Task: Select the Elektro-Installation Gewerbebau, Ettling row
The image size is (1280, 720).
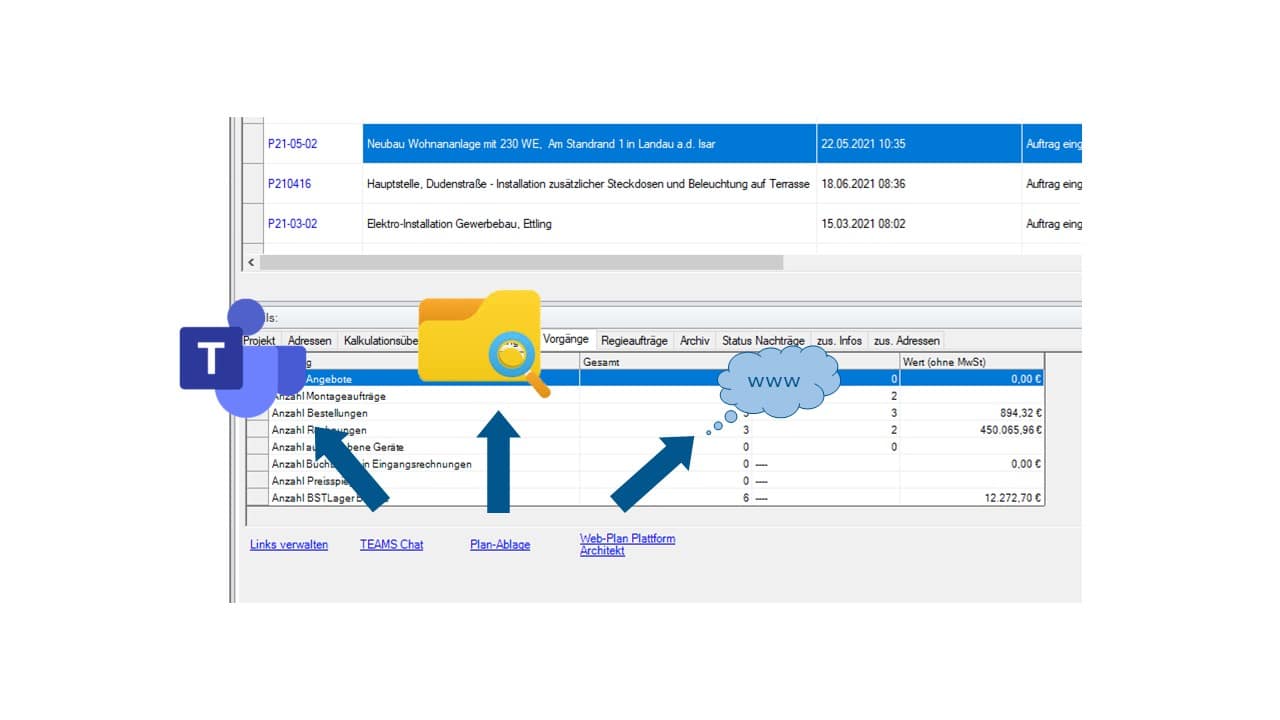Action: [x=459, y=224]
